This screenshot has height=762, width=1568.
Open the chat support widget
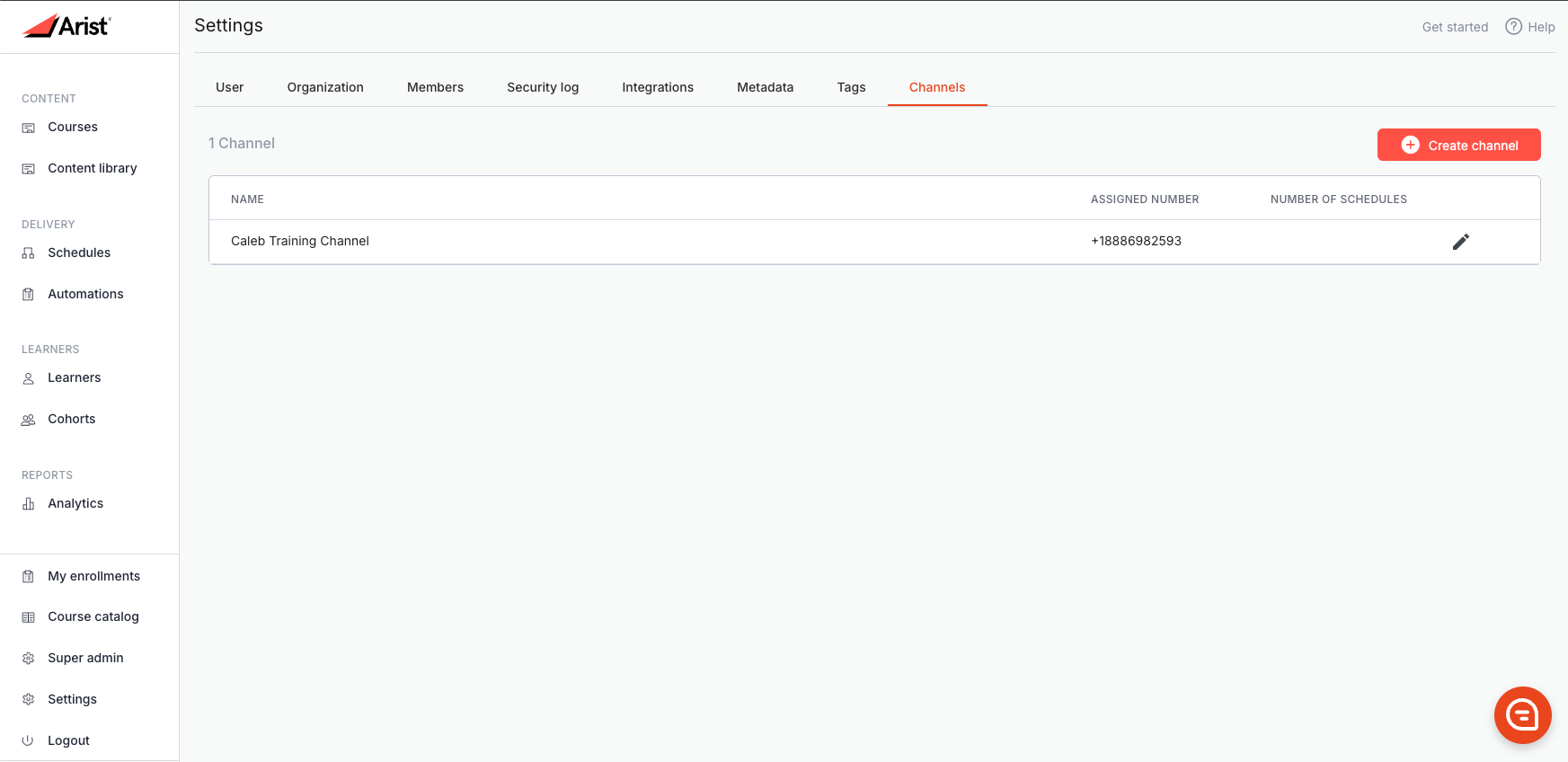[1523, 715]
